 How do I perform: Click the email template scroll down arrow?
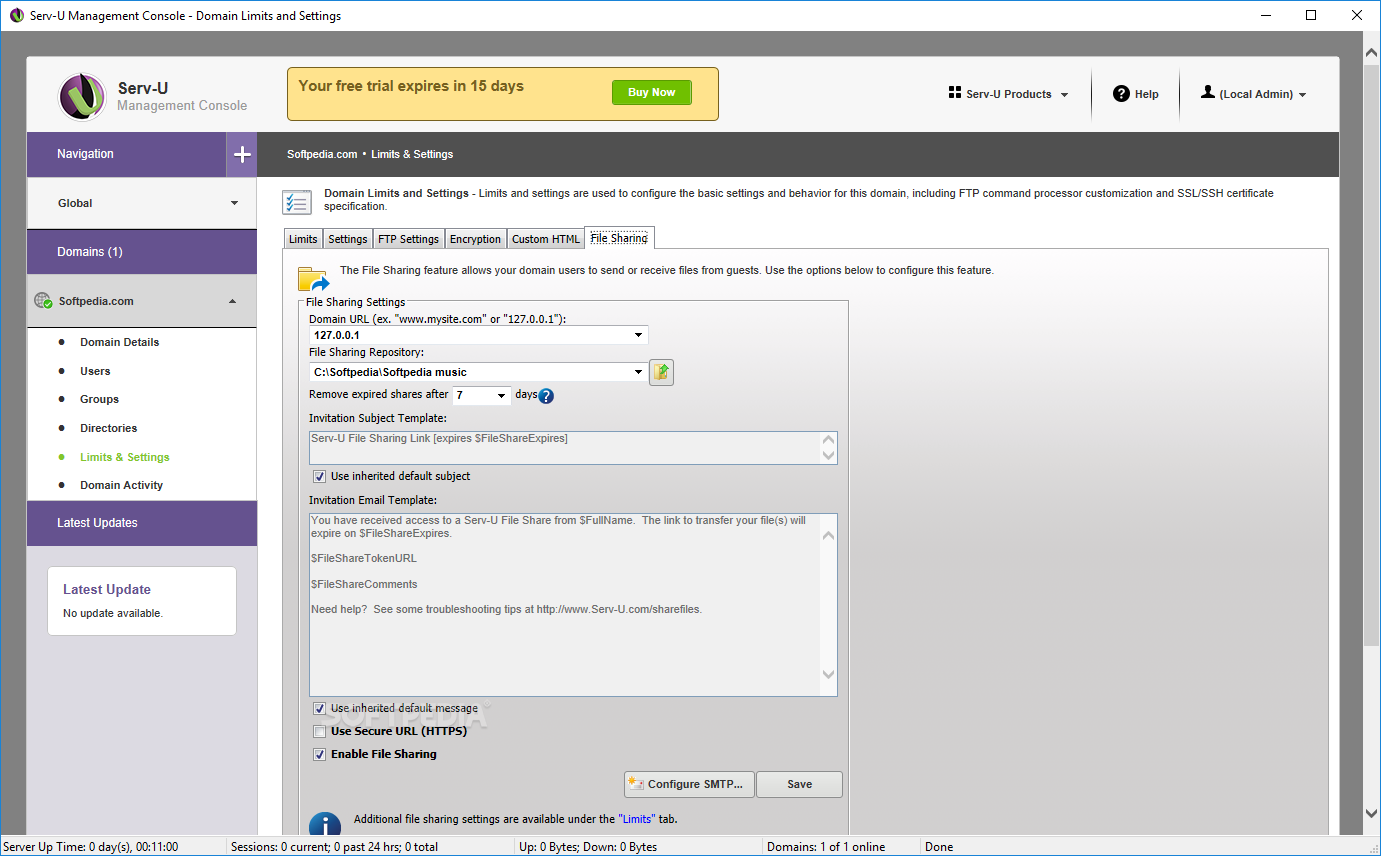pyautogui.click(x=828, y=674)
